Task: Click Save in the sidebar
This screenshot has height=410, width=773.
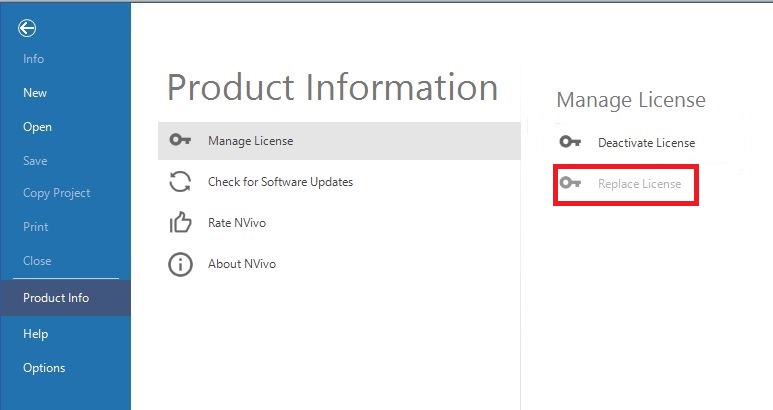Action: (35, 161)
